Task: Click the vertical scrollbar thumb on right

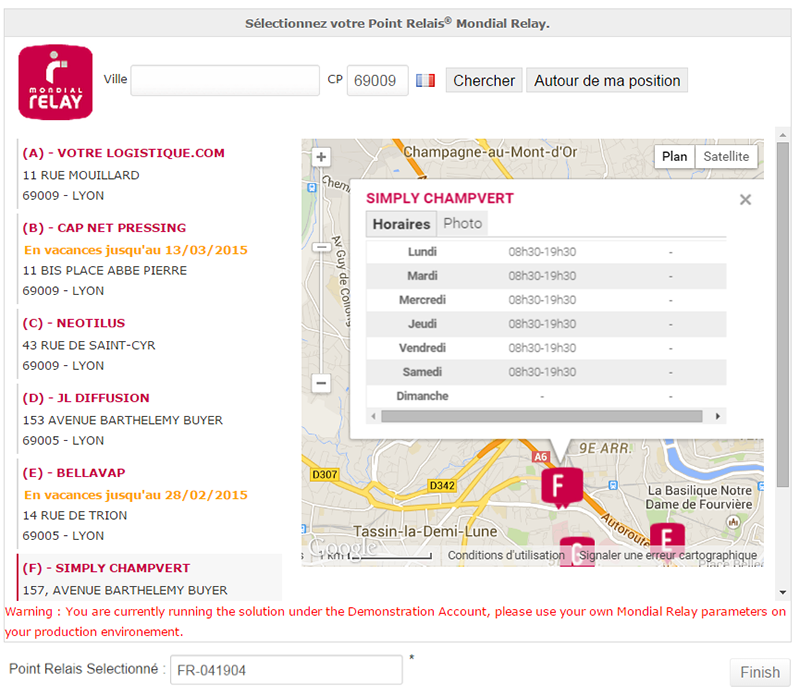Action: tap(782, 314)
